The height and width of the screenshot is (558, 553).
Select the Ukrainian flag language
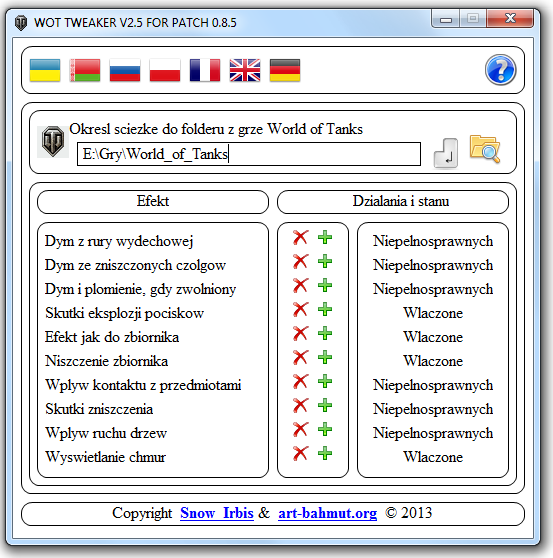click(45, 70)
